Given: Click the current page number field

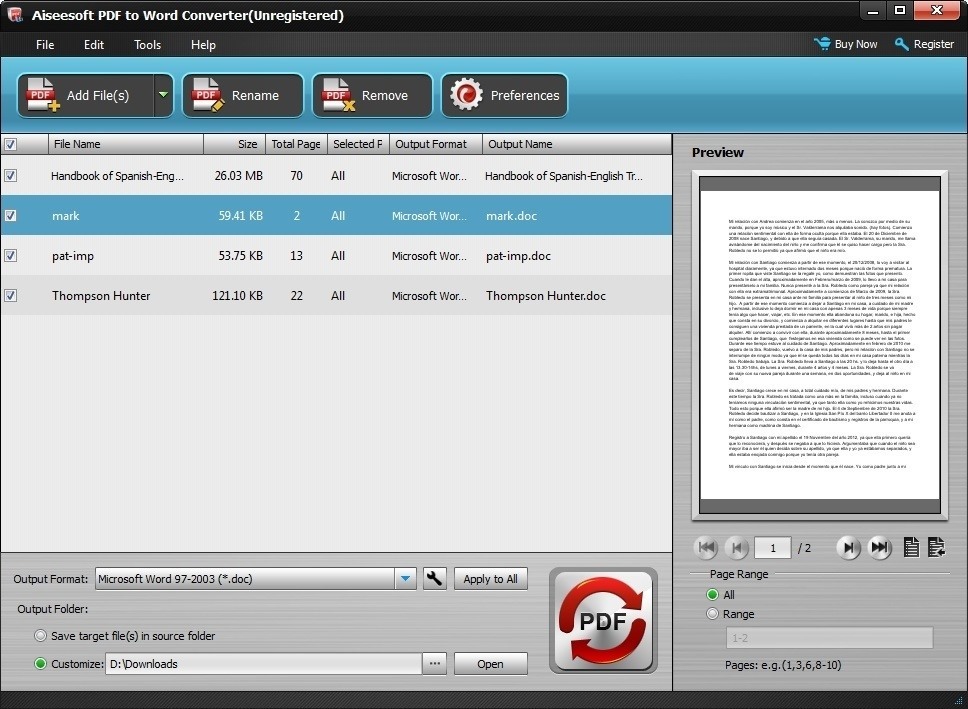Looking at the screenshot, I should (772, 548).
